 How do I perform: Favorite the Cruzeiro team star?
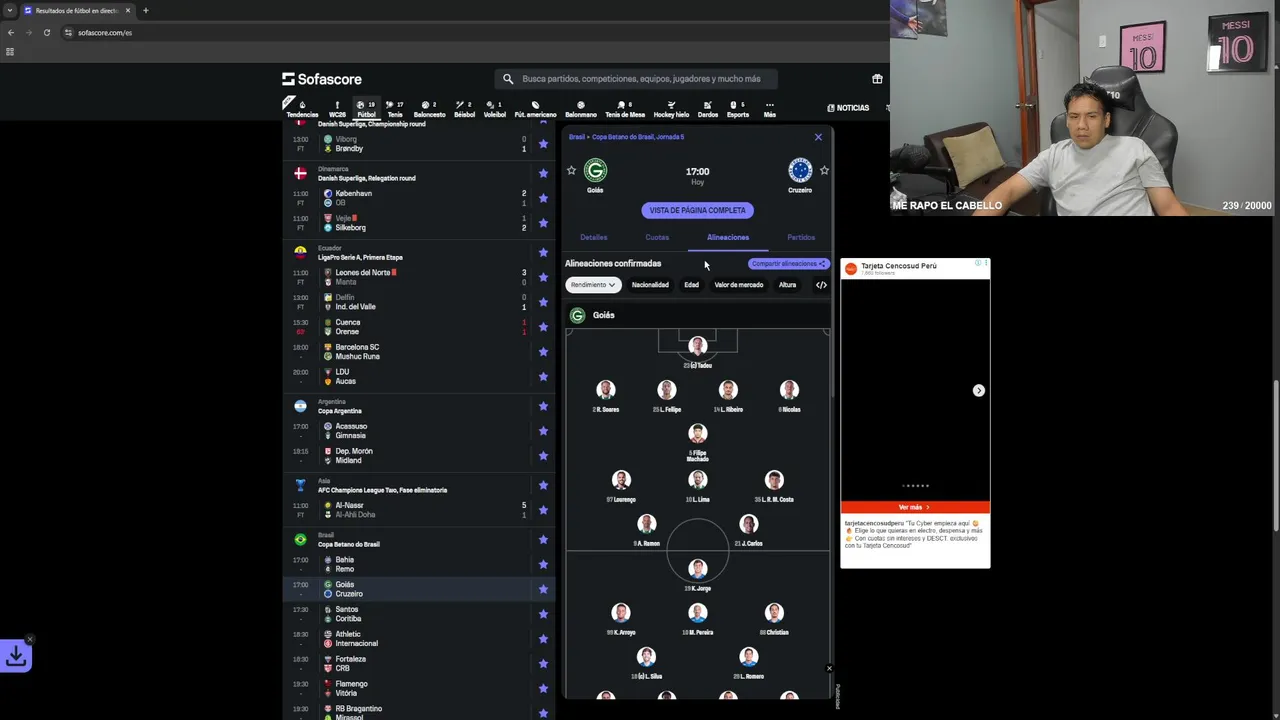(x=824, y=171)
